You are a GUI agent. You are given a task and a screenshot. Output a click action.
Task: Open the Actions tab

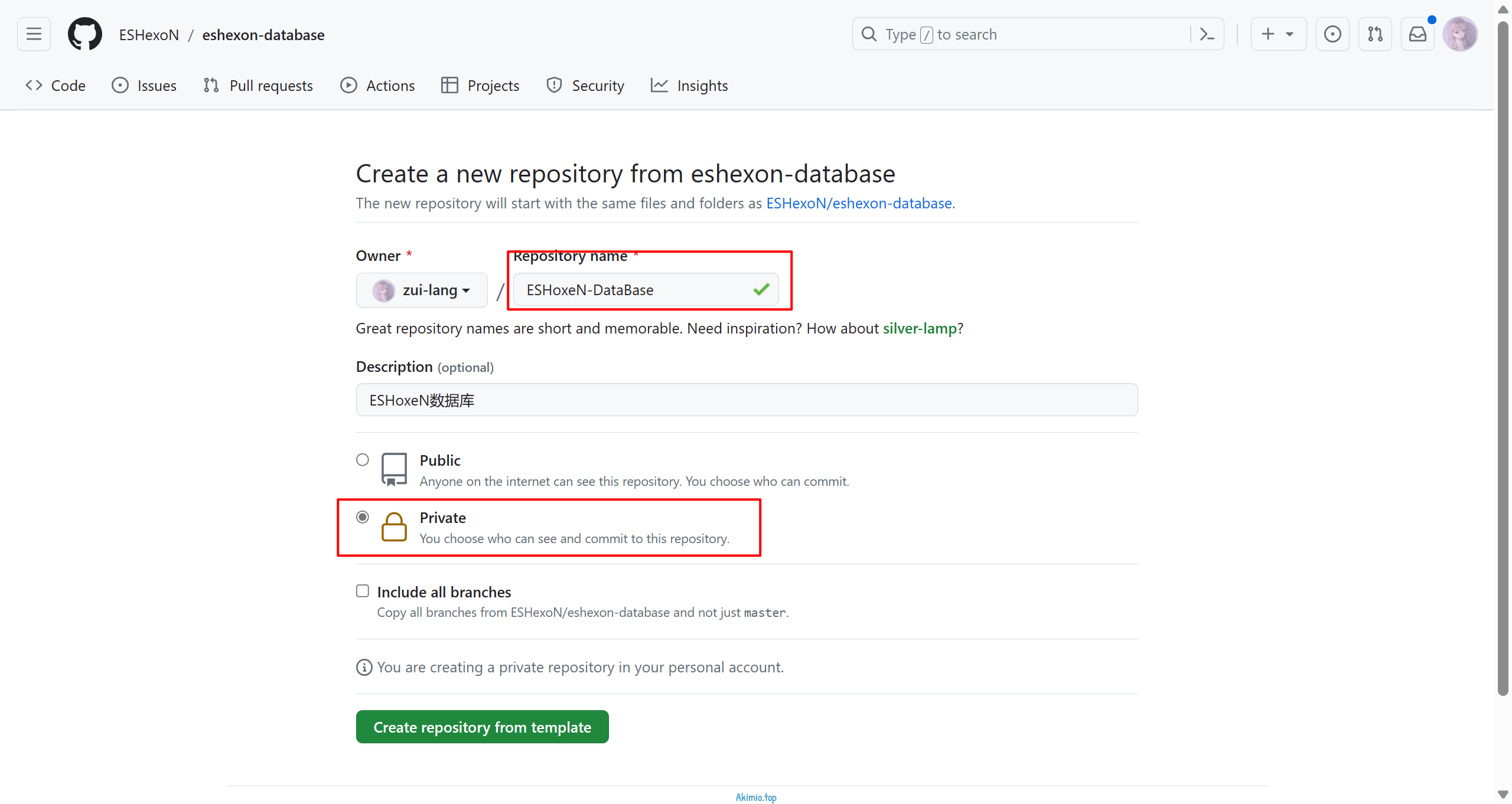[x=377, y=86]
